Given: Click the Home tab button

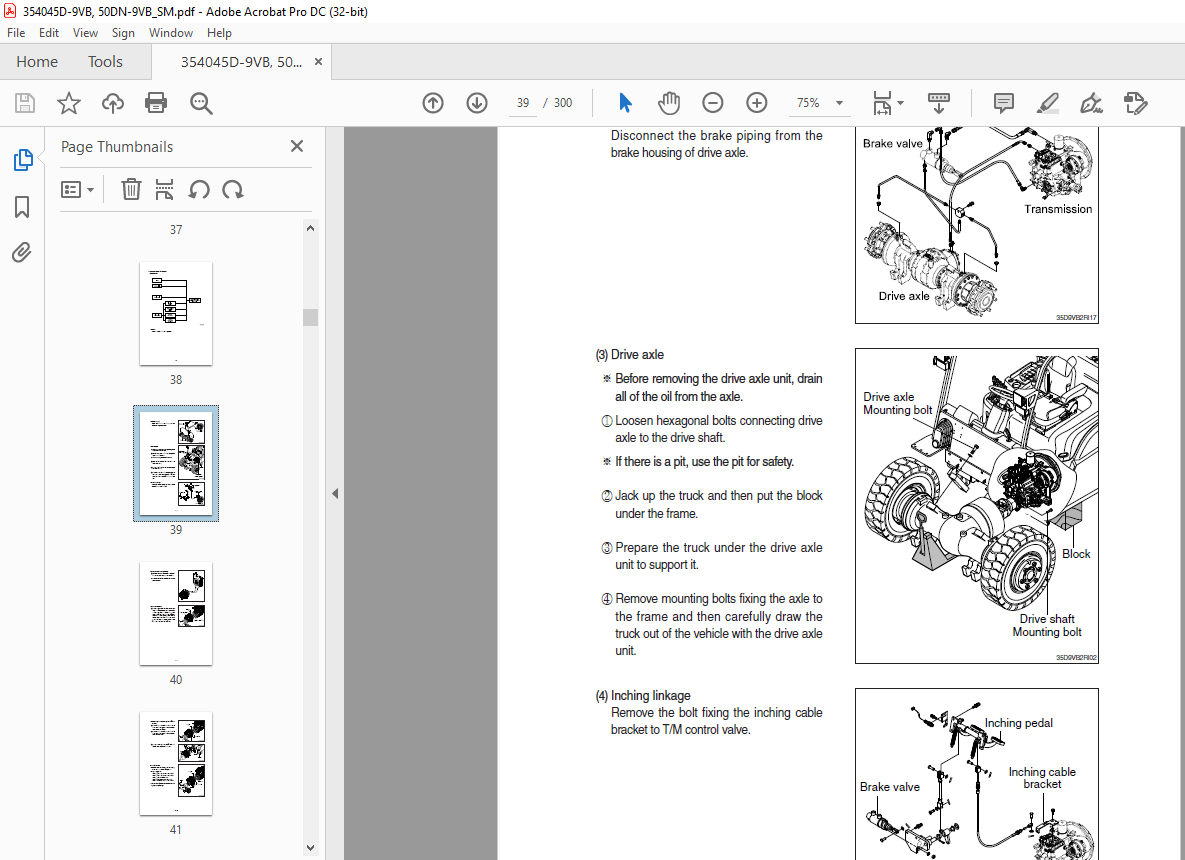Looking at the screenshot, I should [37, 62].
